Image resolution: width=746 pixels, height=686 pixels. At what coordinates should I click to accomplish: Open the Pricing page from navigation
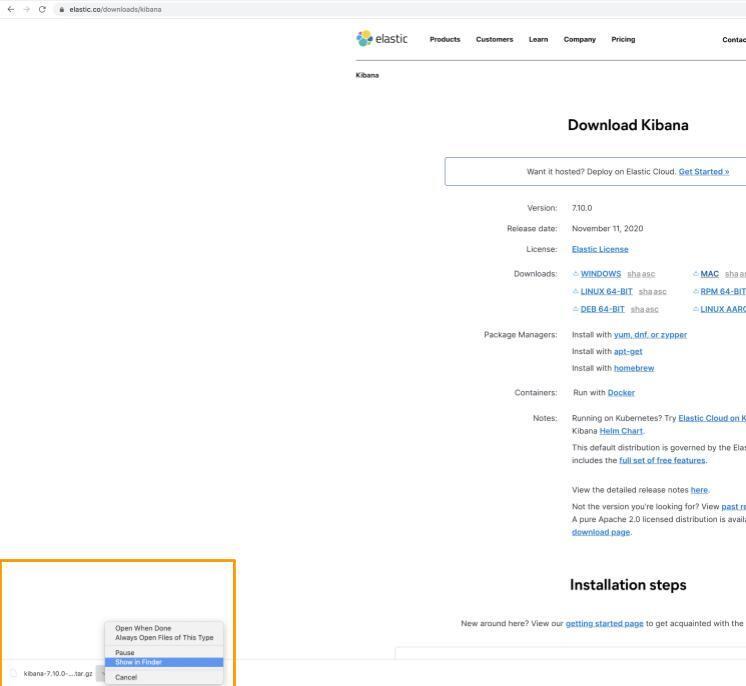tap(623, 39)
